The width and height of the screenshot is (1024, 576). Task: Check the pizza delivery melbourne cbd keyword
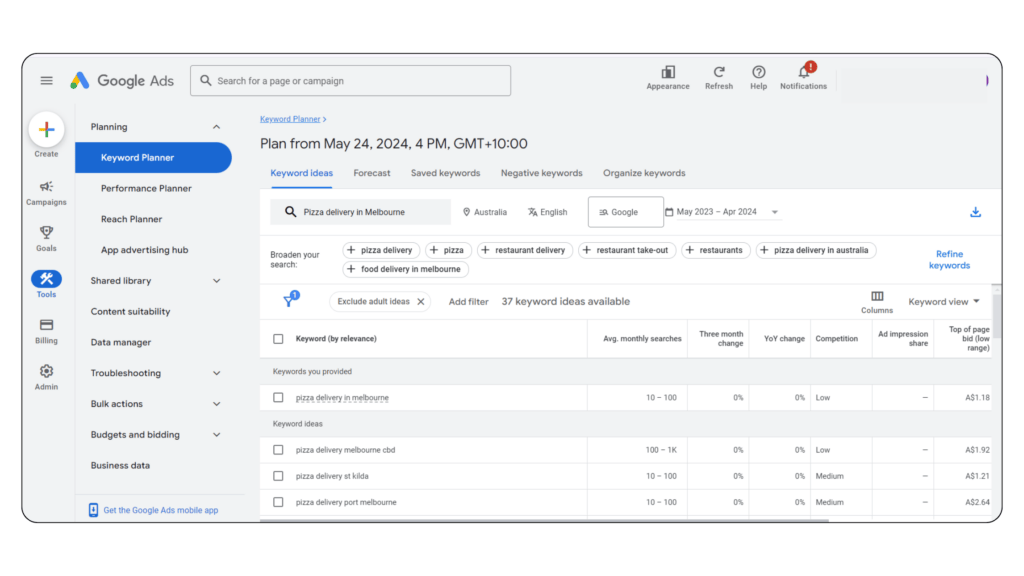click(277, 450)
